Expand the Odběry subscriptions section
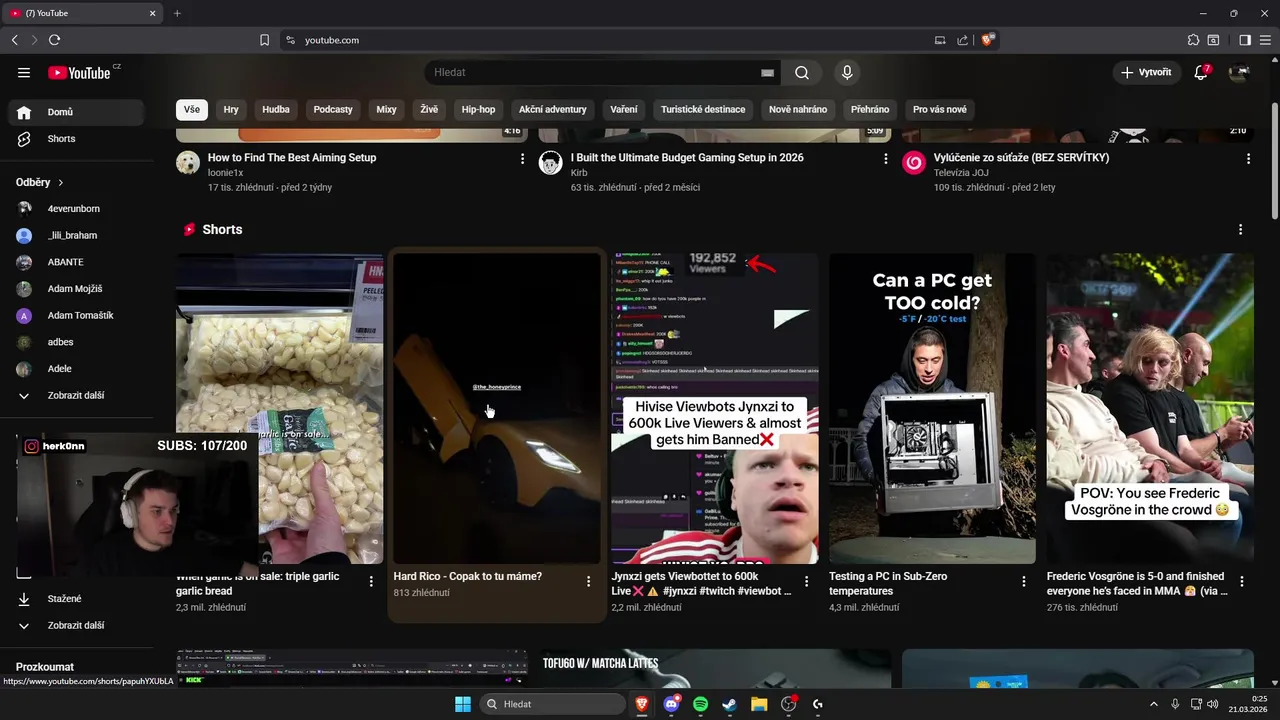This screenshot has width=1280, height=720. [40, 182]
